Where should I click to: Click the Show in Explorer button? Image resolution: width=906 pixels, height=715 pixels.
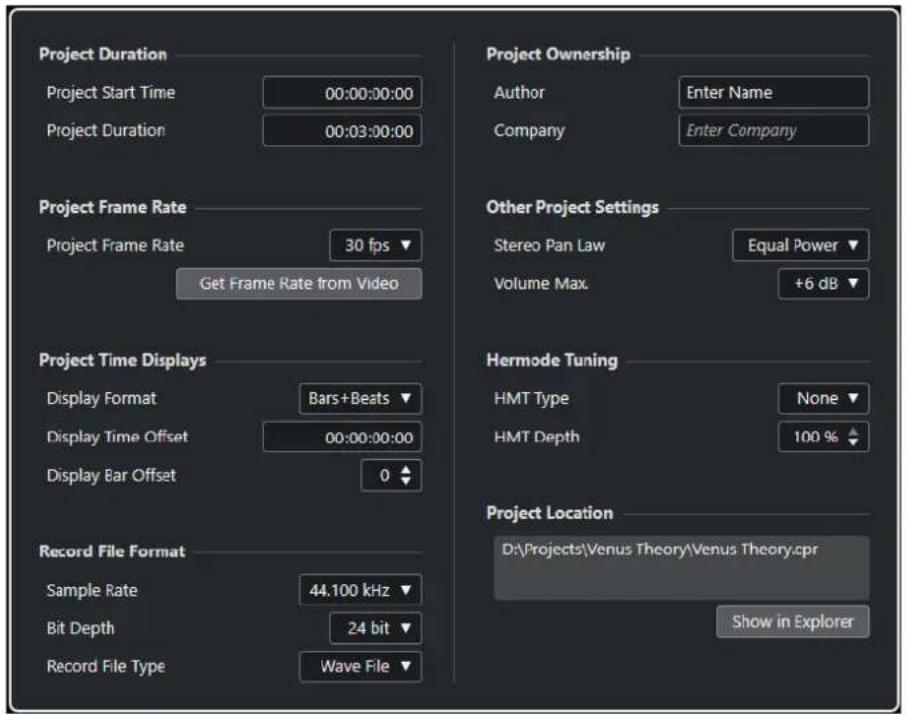pos(792,622)
